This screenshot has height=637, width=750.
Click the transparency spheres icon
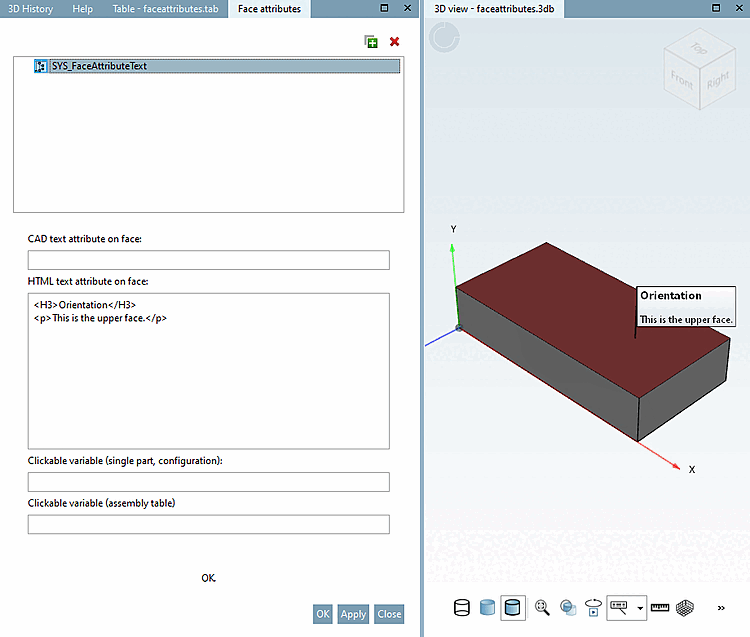[x=568, y=607]
